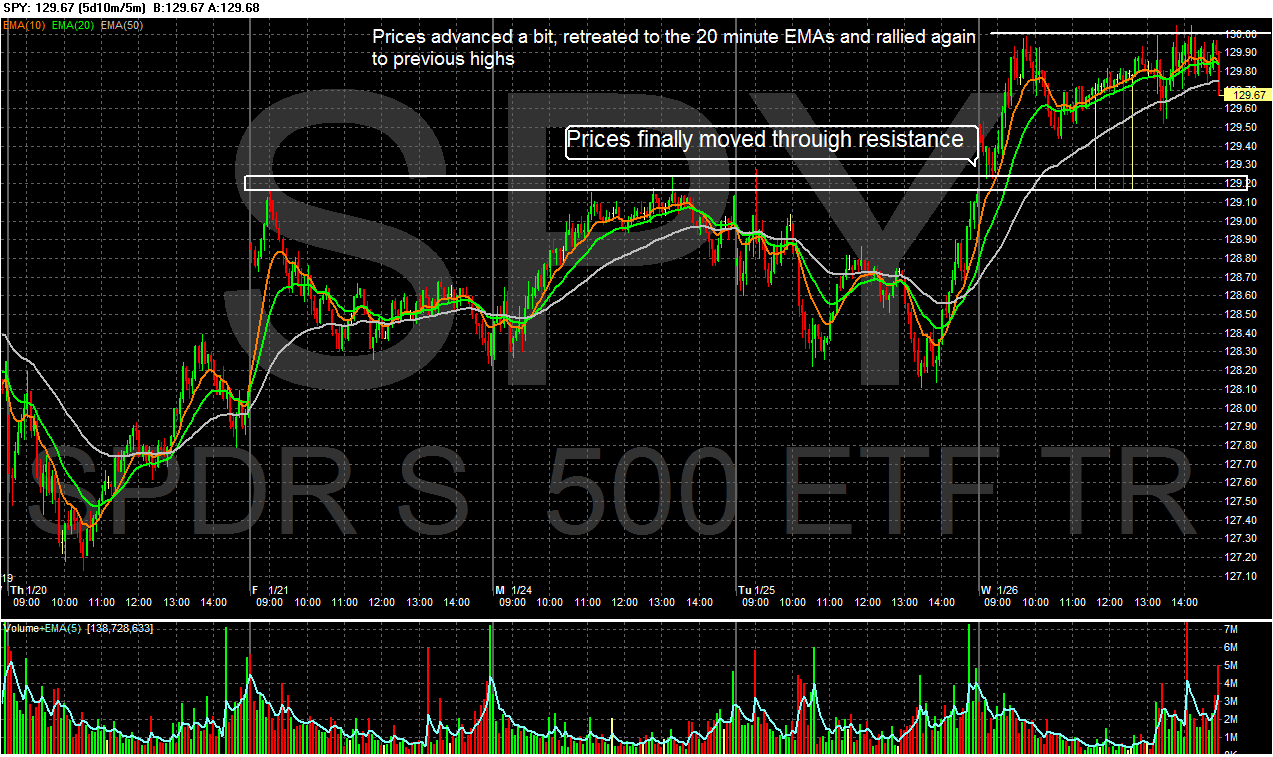Click the 128.00 price axis label
This screenshot has width=1273, height=757.
pos(1241,408)
